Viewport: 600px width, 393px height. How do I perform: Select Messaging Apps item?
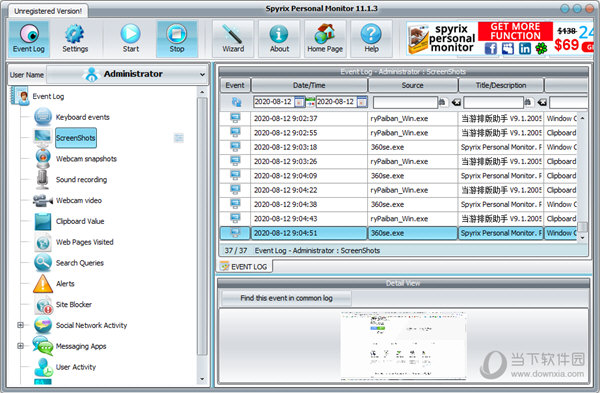click(x=81, y=346)
